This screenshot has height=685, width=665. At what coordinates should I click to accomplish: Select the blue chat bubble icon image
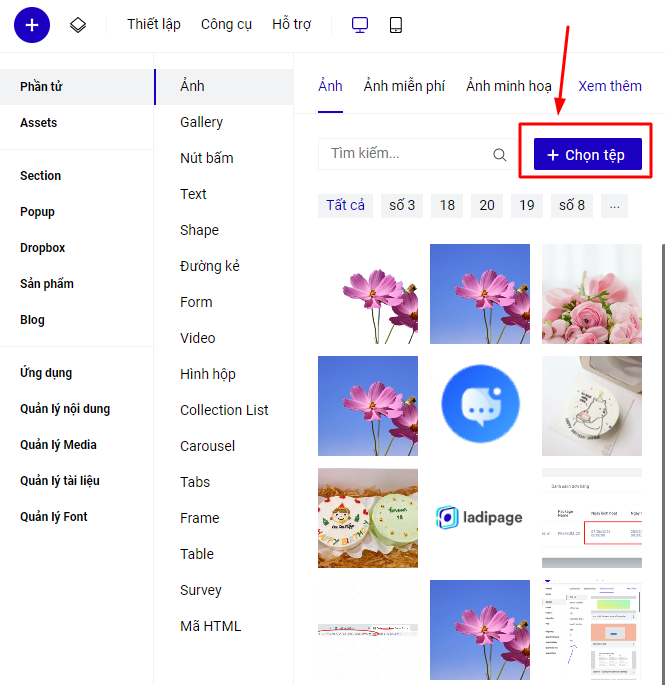480,405
